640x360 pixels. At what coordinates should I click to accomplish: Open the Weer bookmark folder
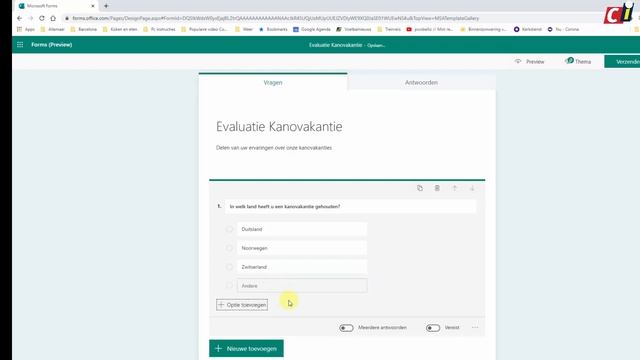(244, 29)
